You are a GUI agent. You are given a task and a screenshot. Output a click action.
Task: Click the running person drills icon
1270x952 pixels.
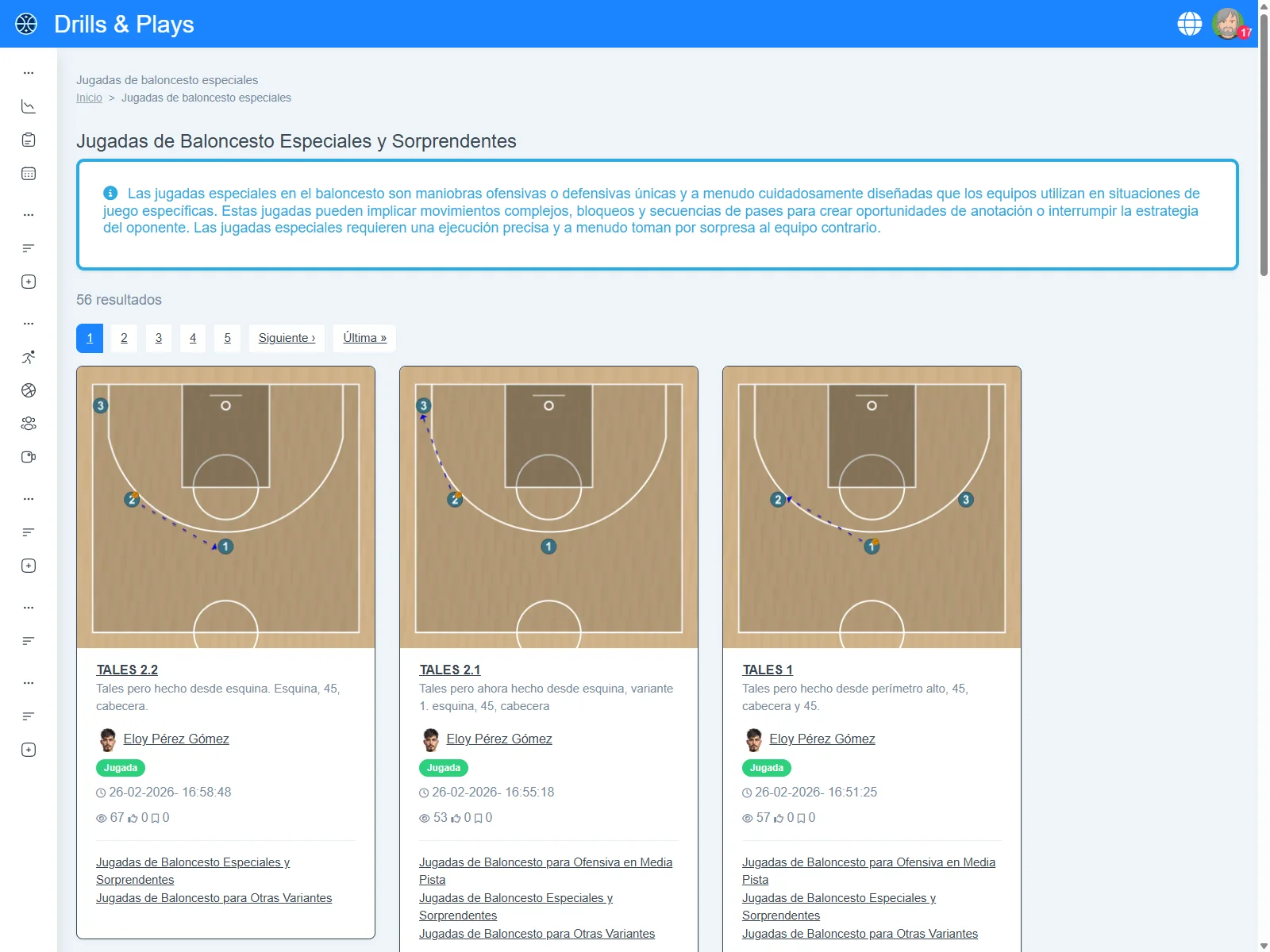(x=29, y=356)
